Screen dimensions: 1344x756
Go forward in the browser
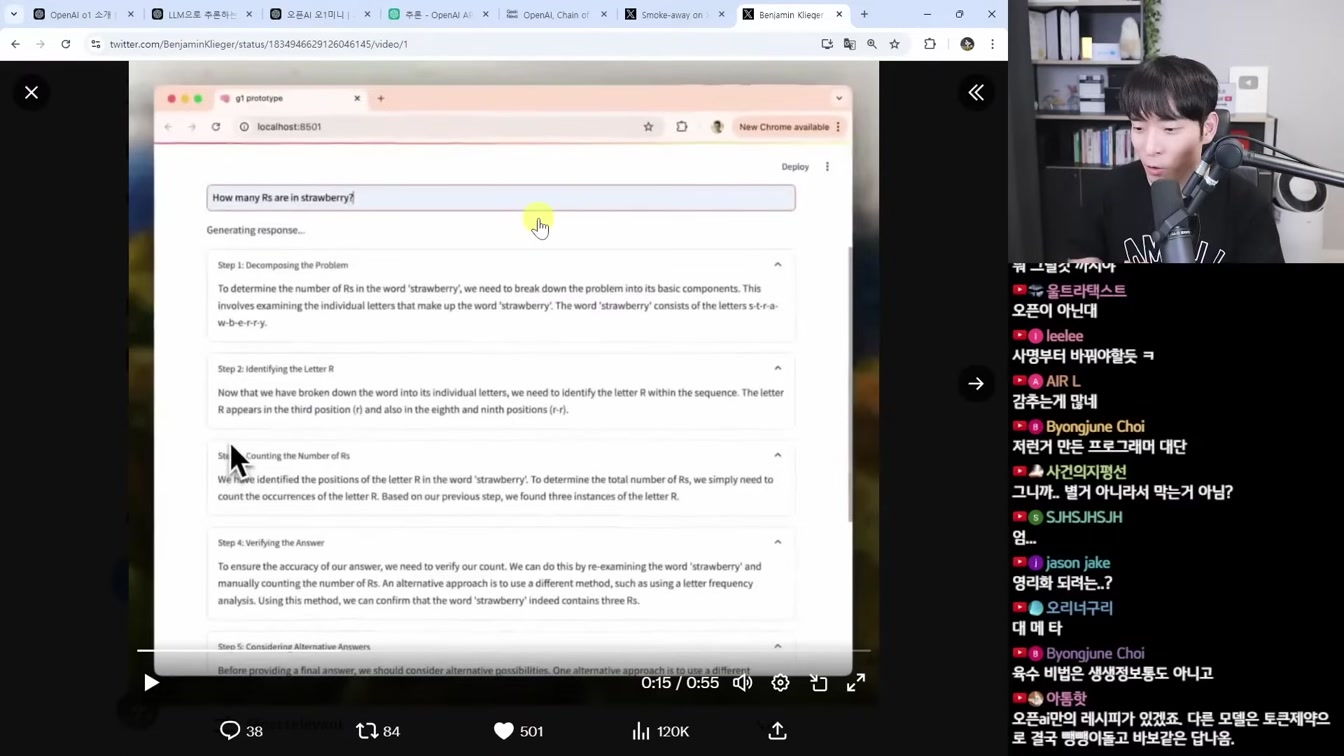tap(40, 44)
